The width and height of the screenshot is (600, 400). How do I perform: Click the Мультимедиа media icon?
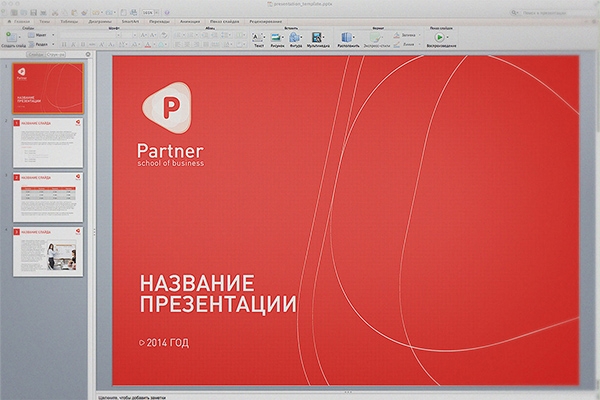[316, 37]
